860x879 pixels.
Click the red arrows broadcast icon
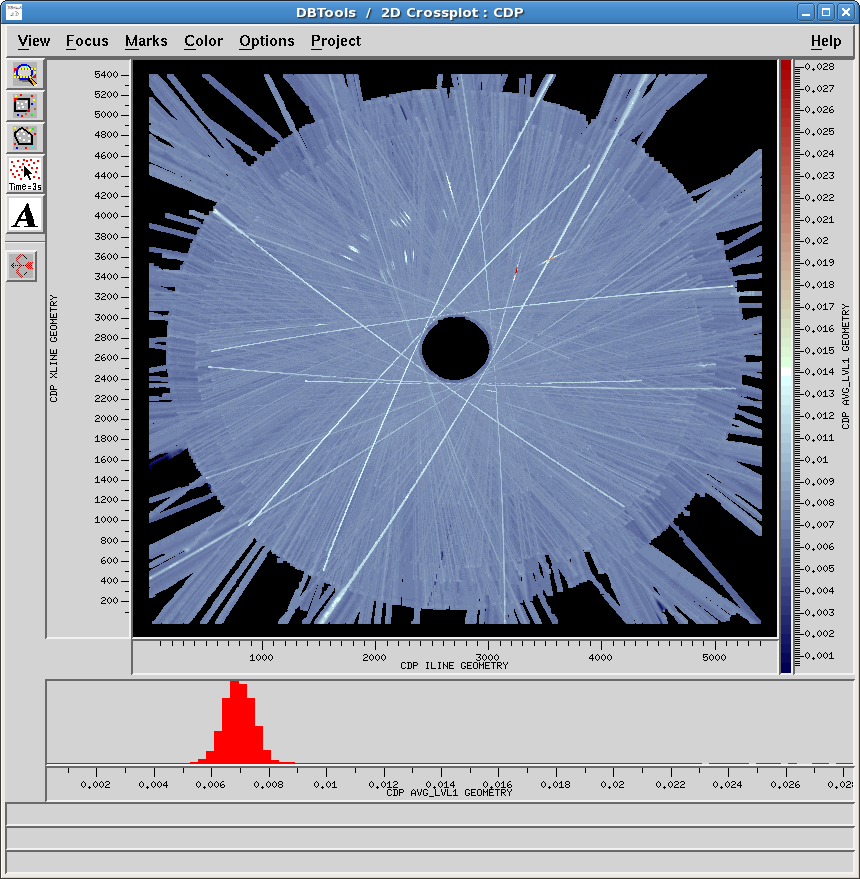(22, 266)
